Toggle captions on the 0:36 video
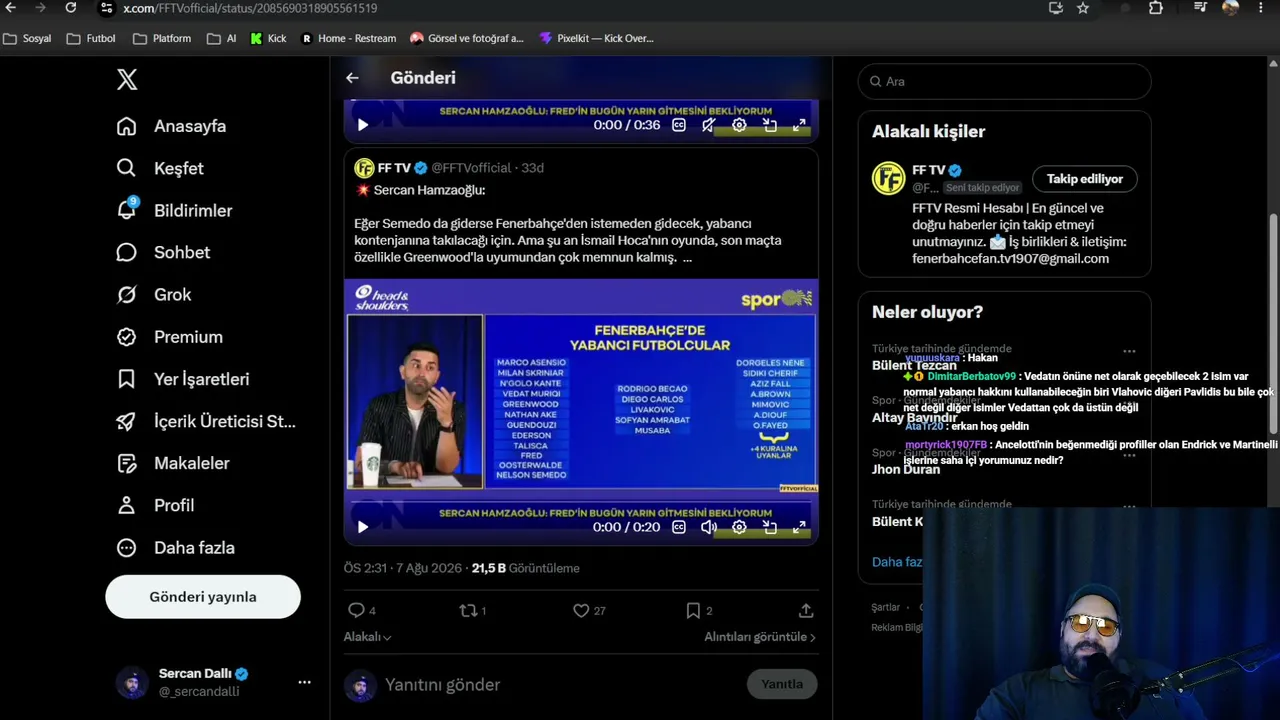Viewport: 1280px width, 720px height. [x=679, y=125]
